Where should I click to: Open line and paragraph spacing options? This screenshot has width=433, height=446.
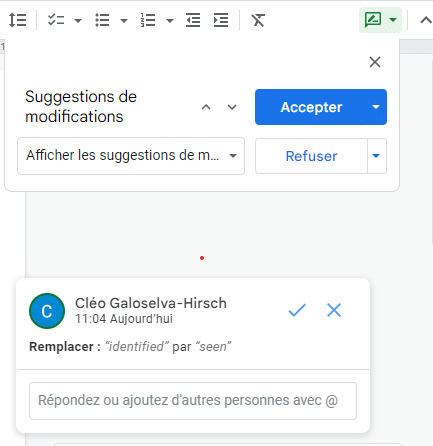17,20
